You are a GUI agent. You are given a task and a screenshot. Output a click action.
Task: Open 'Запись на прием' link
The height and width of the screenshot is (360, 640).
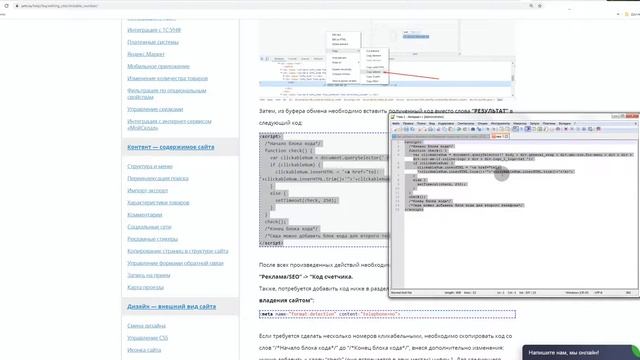149,276
